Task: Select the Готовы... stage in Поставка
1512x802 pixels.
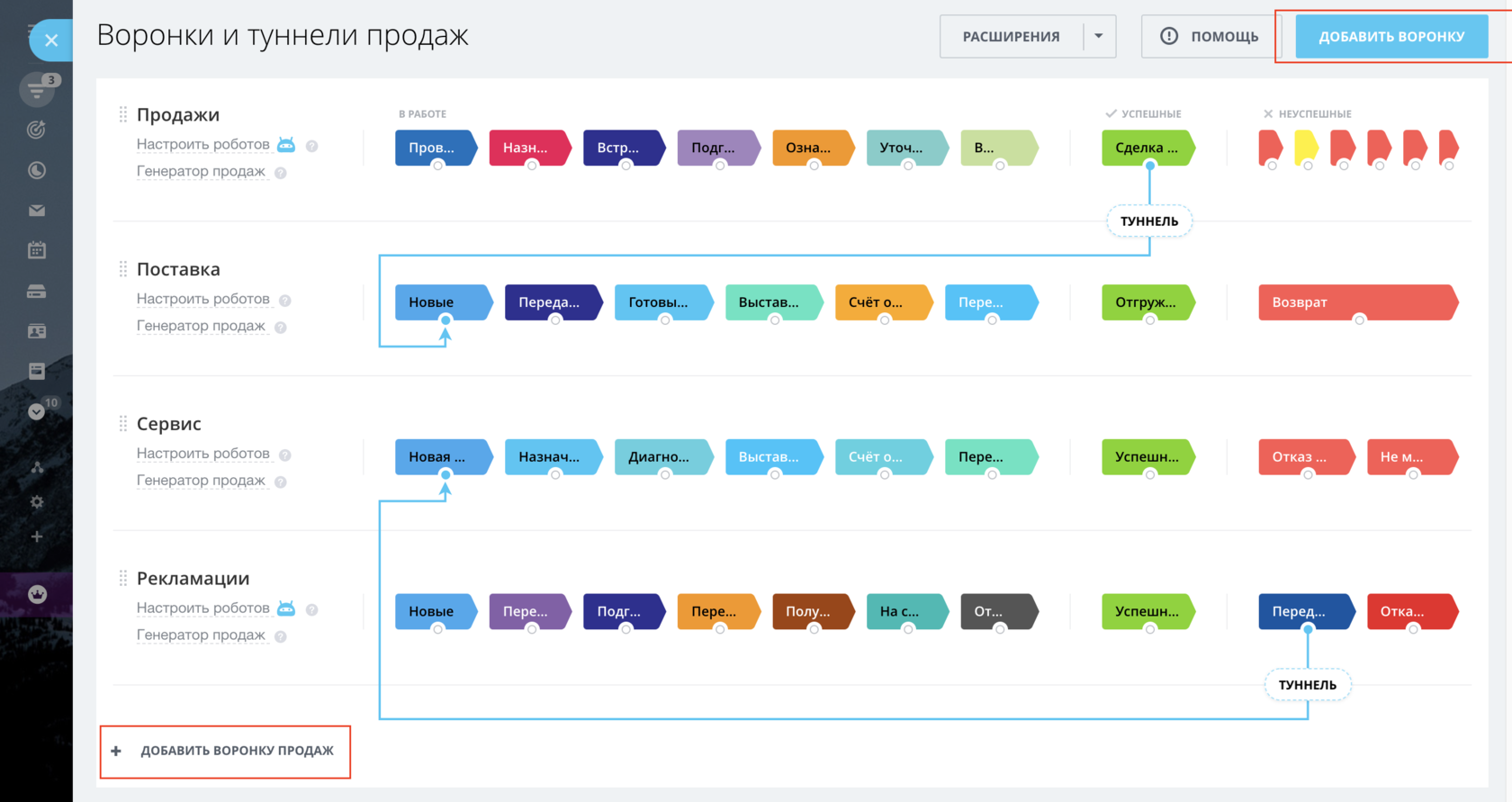Action: click(x=663, y=302)
